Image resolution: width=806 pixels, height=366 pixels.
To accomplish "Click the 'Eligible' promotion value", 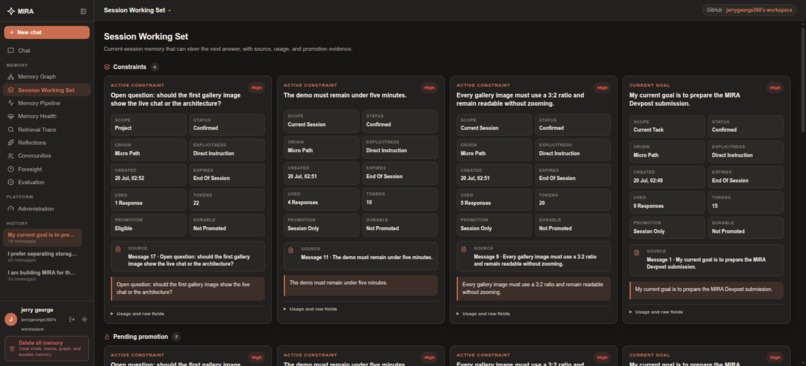I will (x=123, y=228).
